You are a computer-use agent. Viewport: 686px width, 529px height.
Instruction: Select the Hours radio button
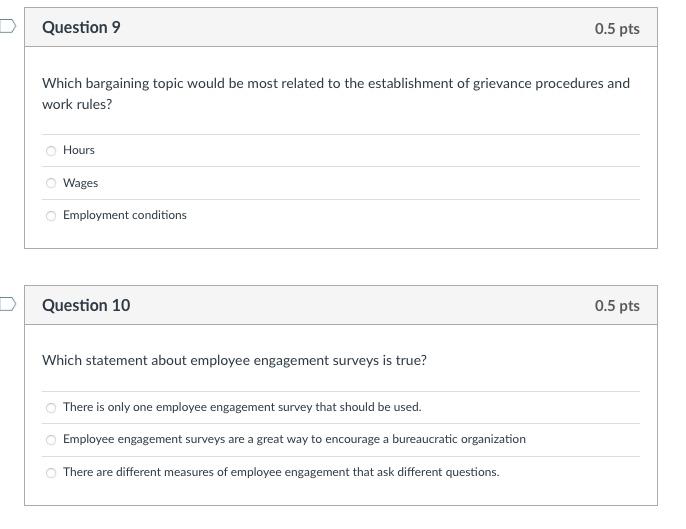point(51,151)
